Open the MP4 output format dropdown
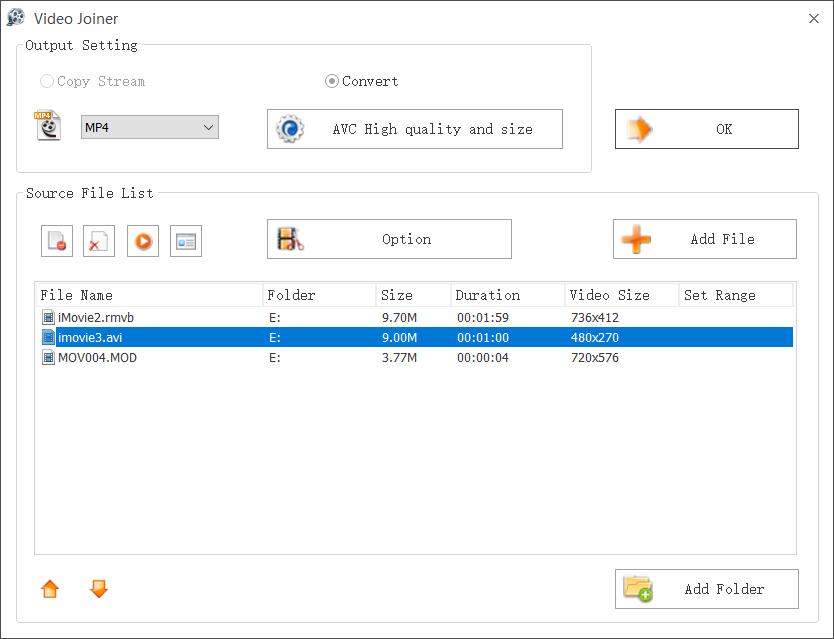This screenshot has height=639, width=834. point(150,127)
